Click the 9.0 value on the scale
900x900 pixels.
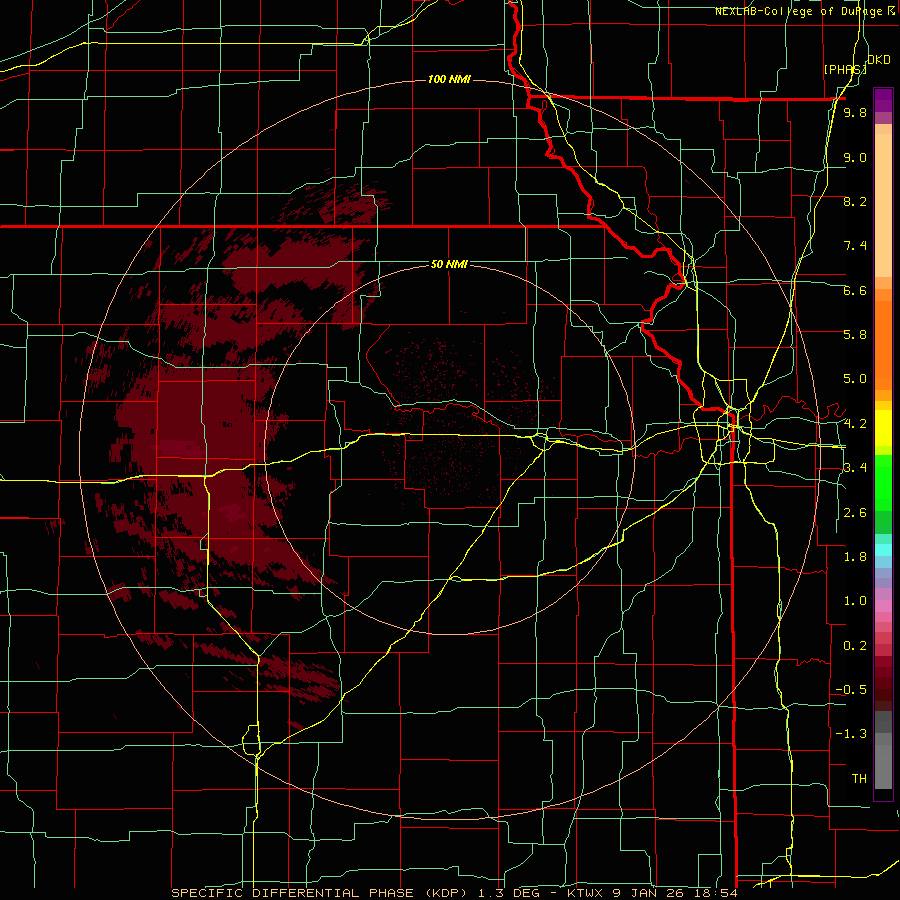[855, 157]
